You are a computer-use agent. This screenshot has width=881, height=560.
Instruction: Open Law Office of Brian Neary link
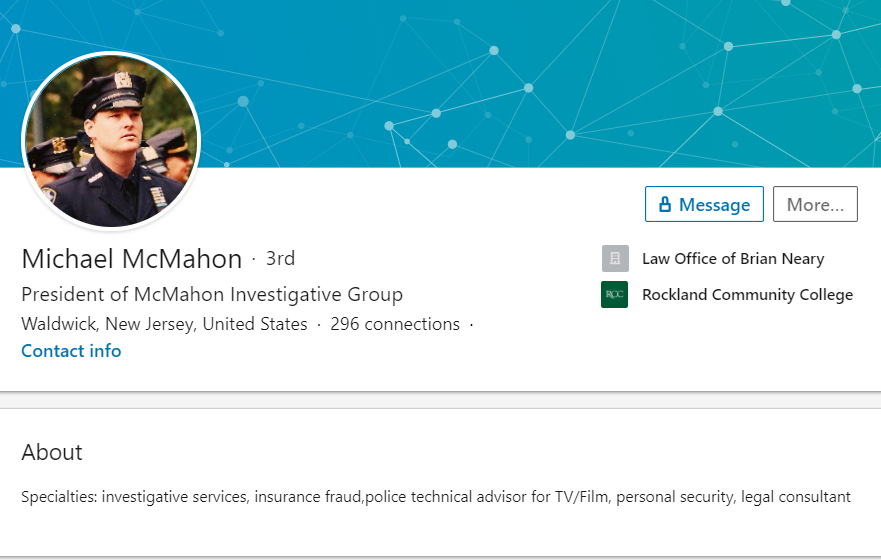733,259
